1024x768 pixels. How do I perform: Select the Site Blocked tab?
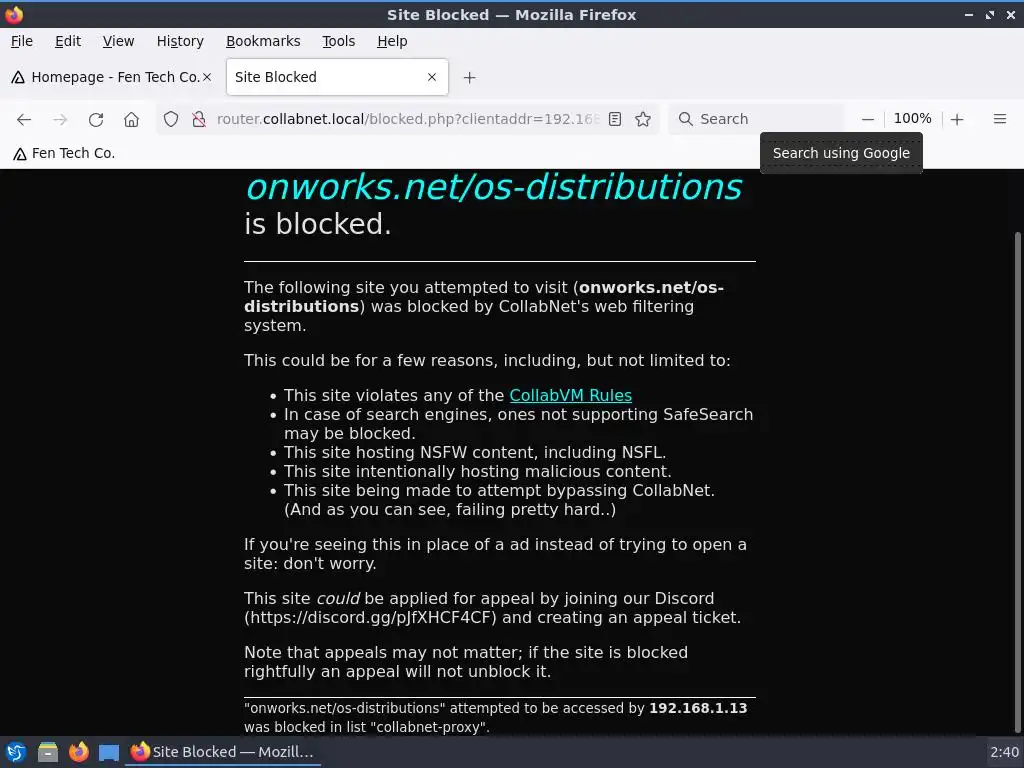[337, 77]
